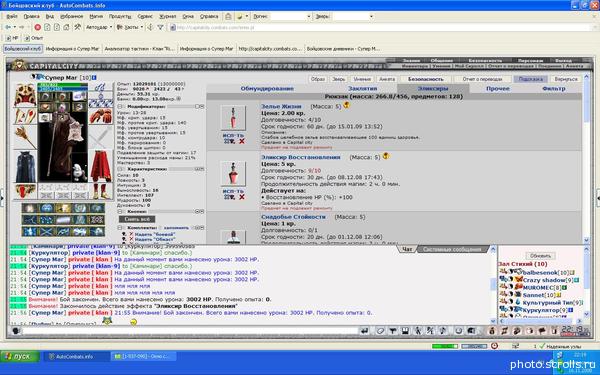The image size is (600, 375).
Task: Open the Системные сообщения chat tab
Action: [x=452, y=249]
